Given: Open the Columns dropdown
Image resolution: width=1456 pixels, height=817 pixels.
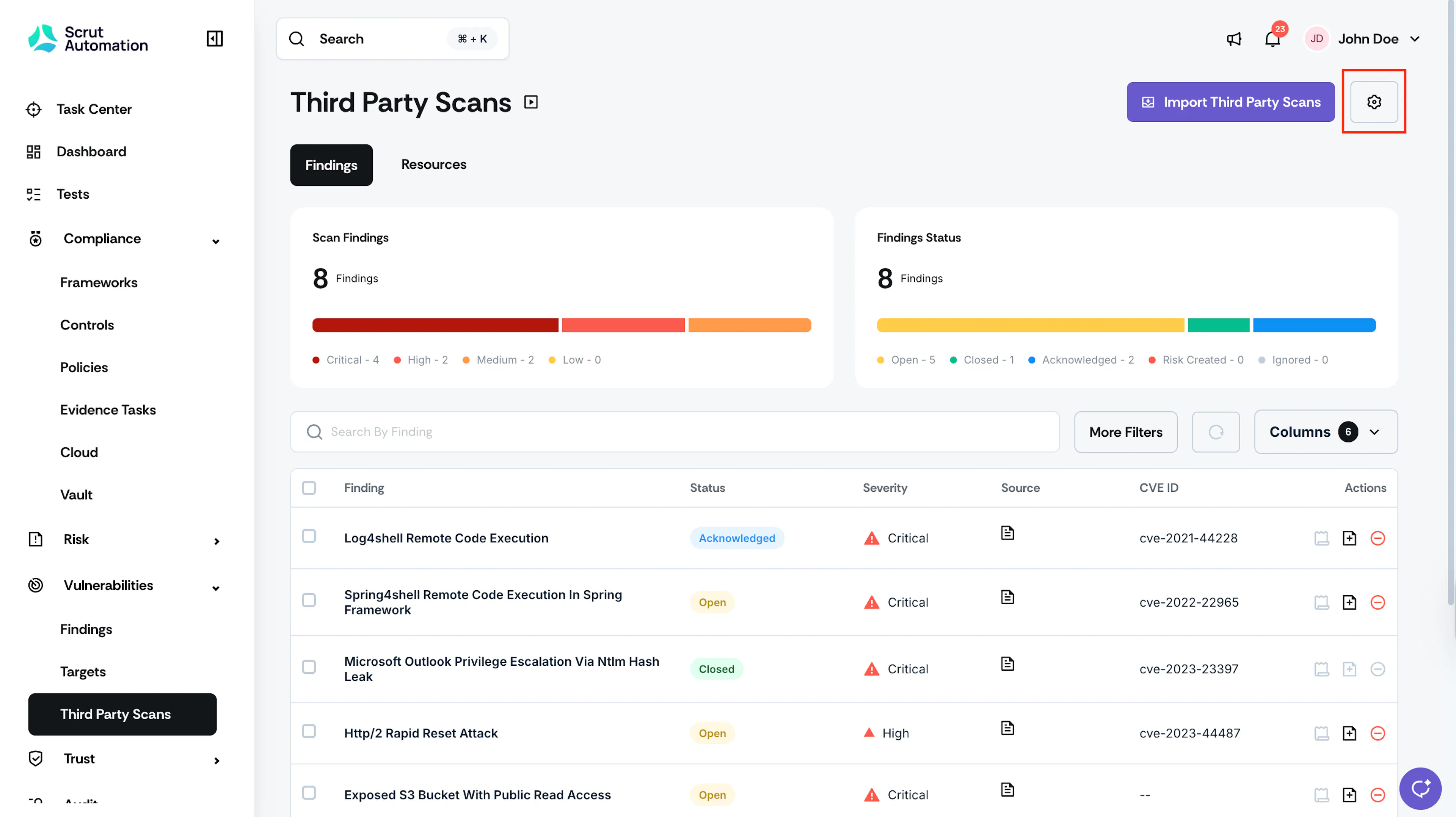Looking at the screenshot, I should pyautogui.click(x=1326, y=432).
